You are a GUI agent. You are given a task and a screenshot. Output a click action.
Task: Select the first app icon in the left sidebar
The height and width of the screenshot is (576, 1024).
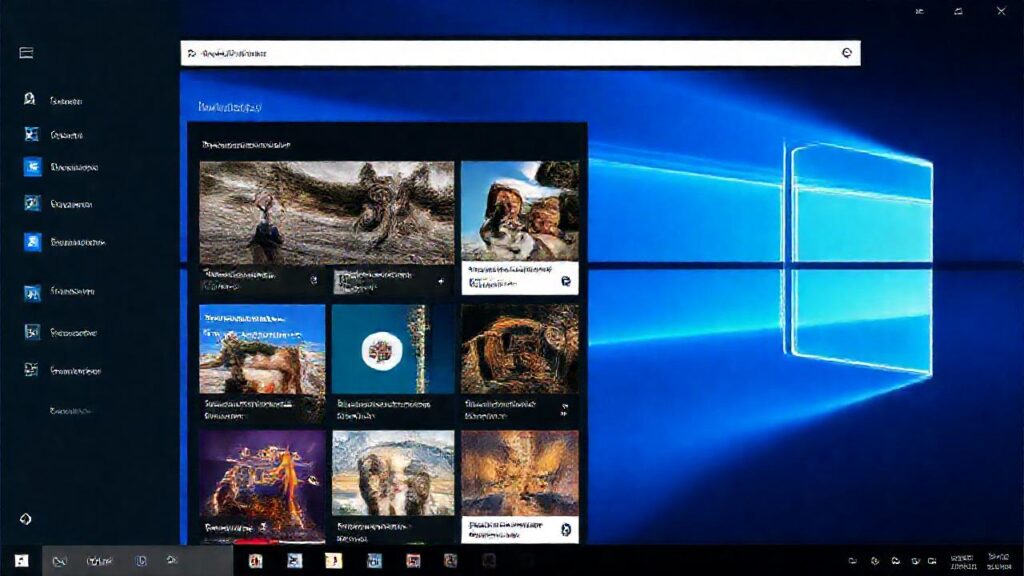pos(25,99)
